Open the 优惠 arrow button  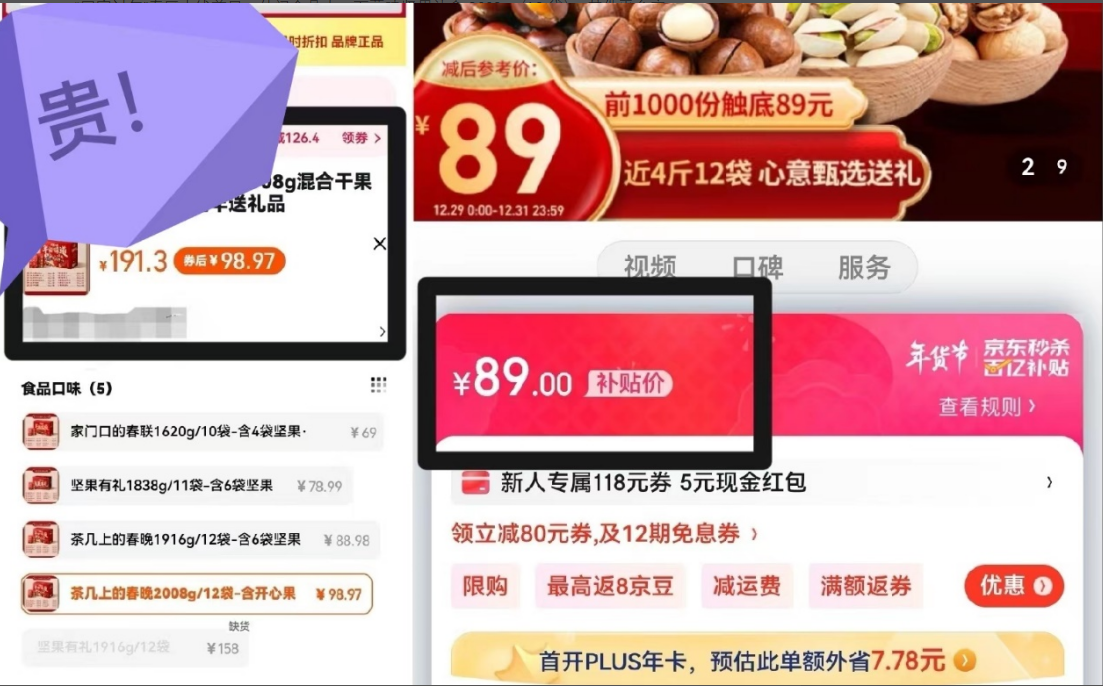pos(1014,585)
